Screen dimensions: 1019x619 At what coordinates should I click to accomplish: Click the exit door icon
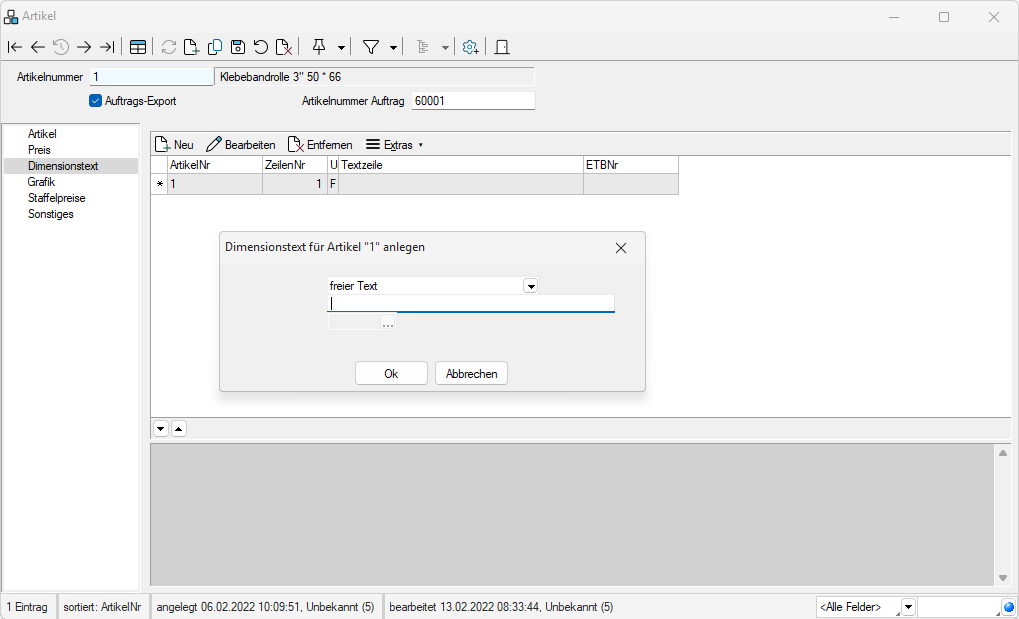502,47
